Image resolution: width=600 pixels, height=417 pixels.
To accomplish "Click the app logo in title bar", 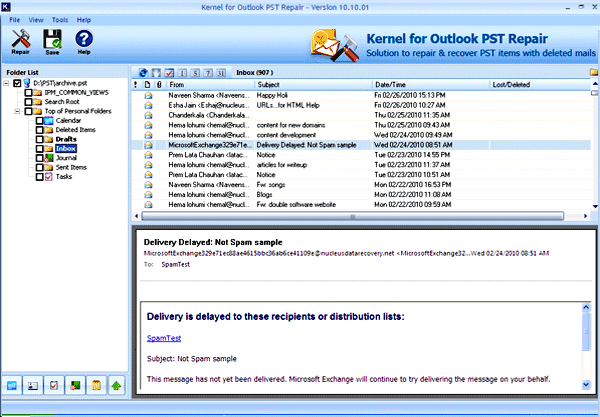I will pos(6,7).
